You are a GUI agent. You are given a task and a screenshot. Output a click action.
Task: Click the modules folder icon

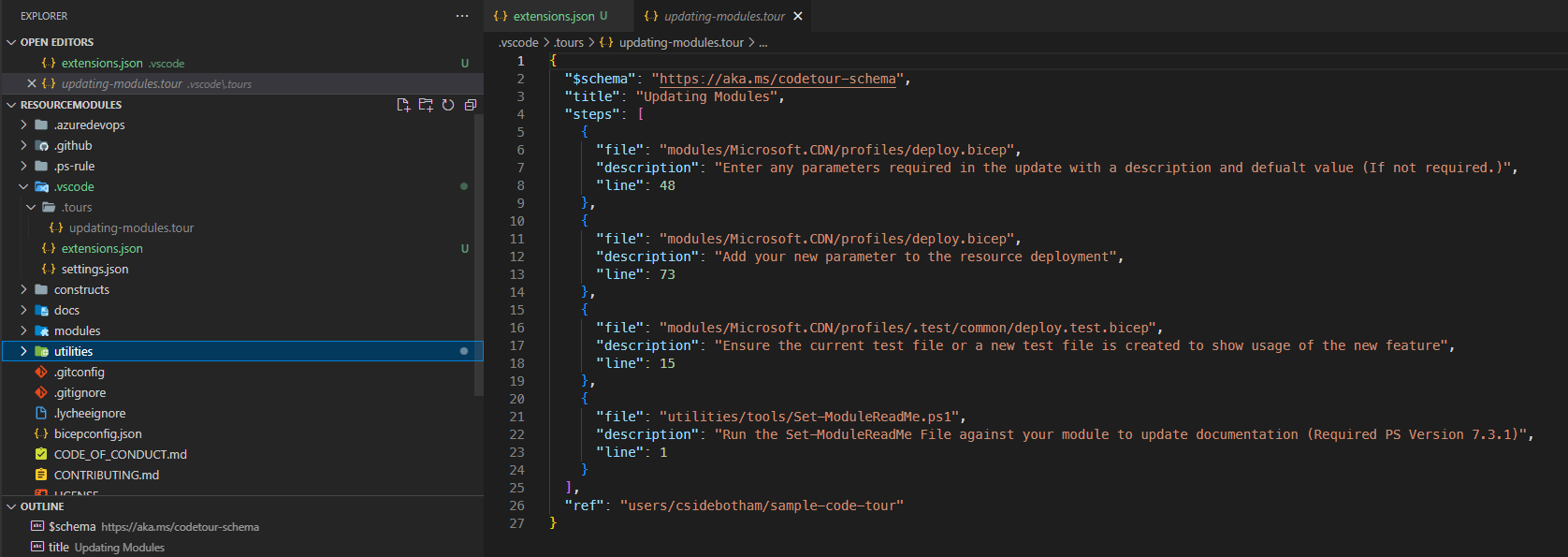(41, 330)
